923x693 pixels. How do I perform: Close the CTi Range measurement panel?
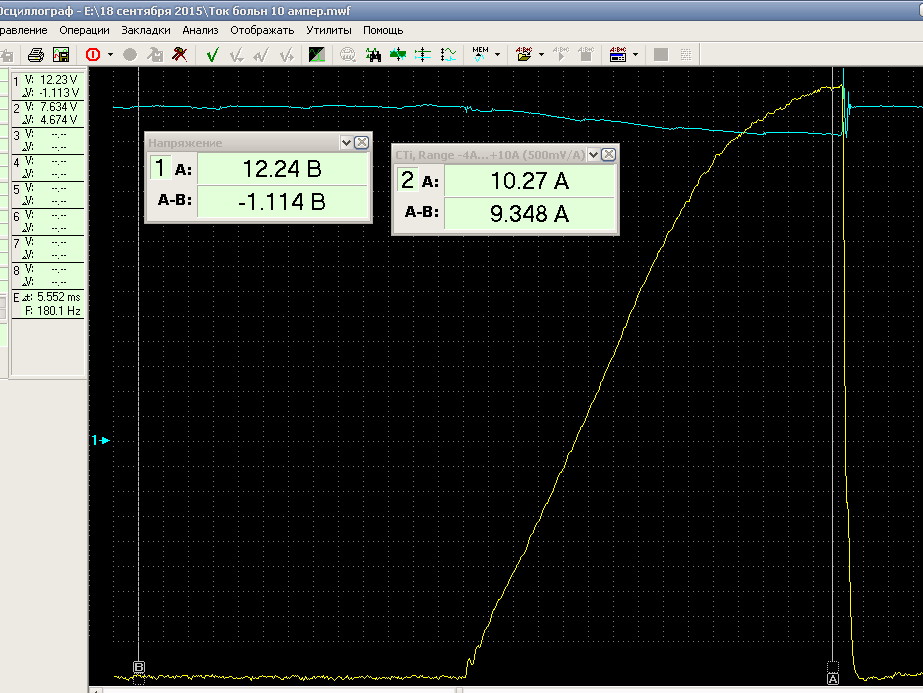click(x=608, y=154)
